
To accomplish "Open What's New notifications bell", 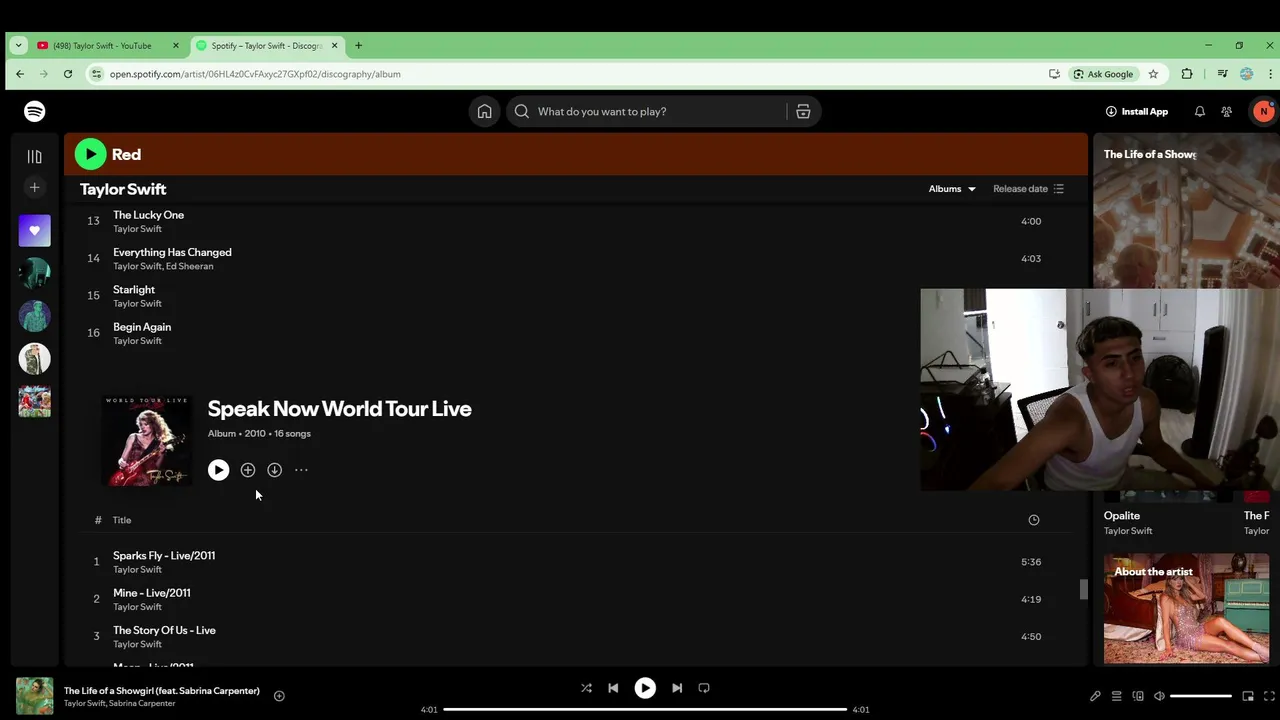I will click(x=1199, y=111).
